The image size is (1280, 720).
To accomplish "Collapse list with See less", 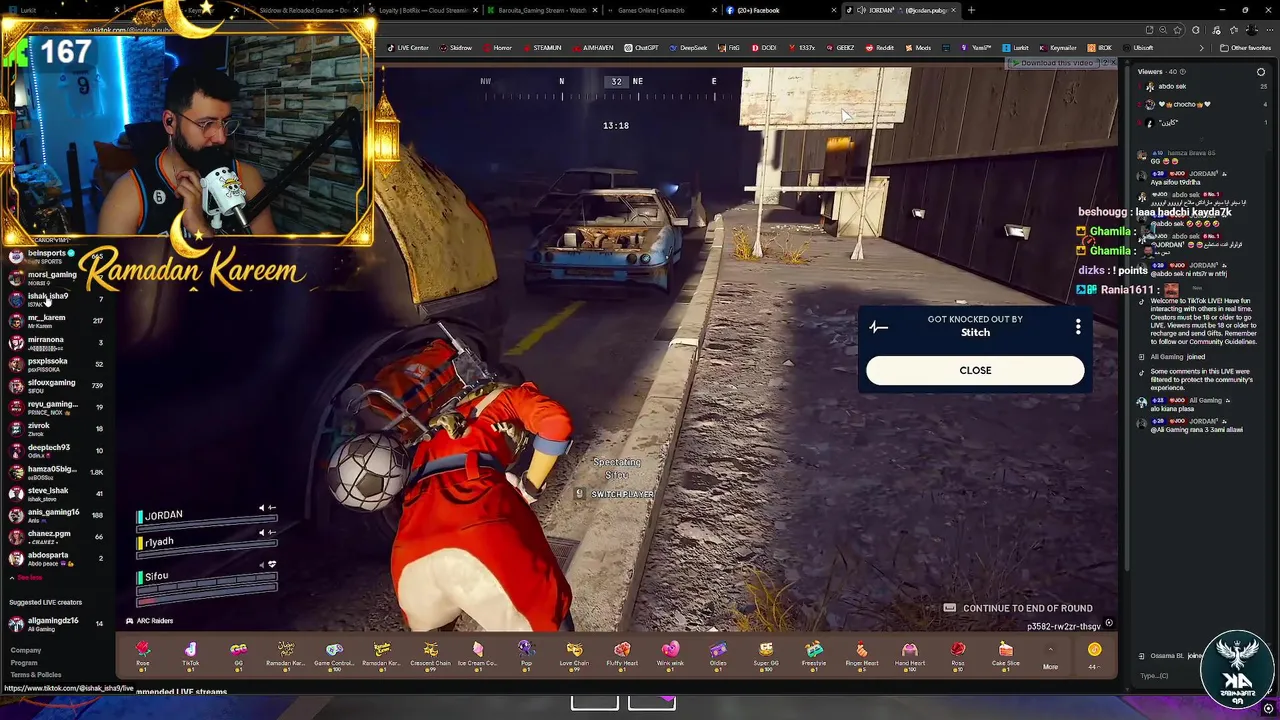I will click(x=27, y=577).
